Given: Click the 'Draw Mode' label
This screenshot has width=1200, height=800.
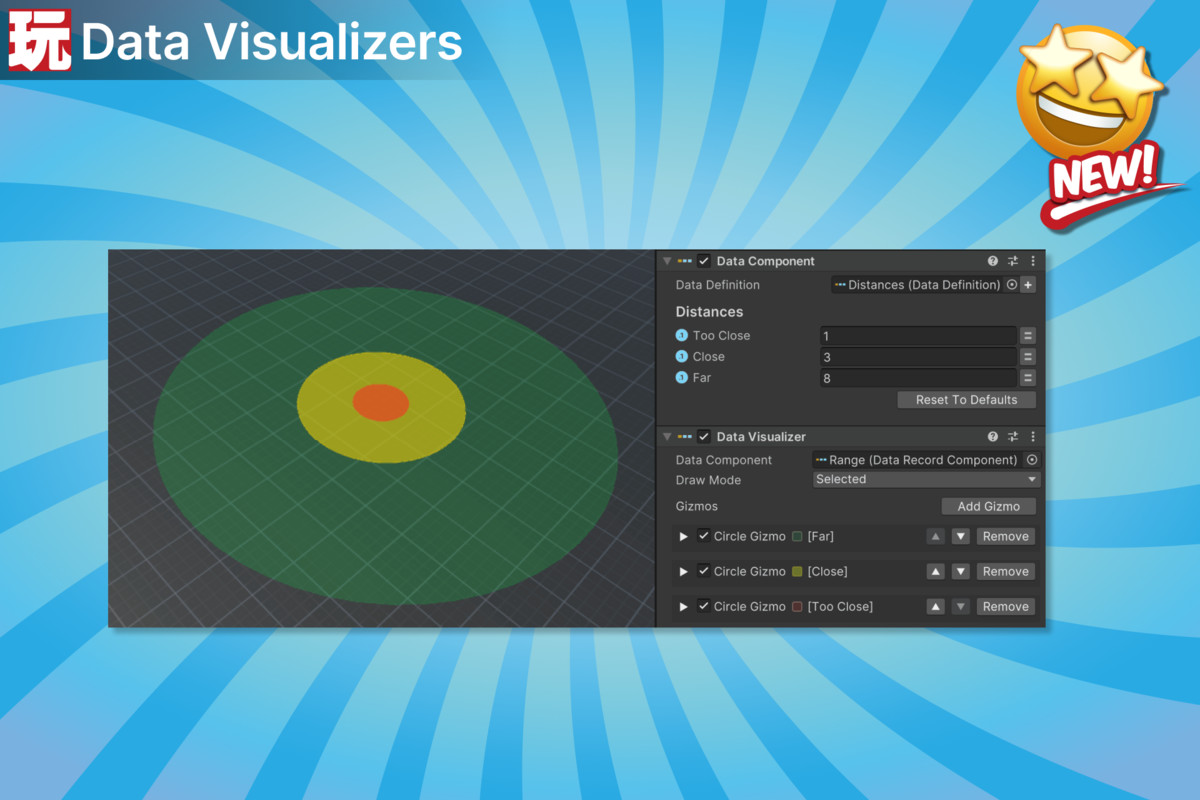Looking at the screenshot, I should coord(707,480).
